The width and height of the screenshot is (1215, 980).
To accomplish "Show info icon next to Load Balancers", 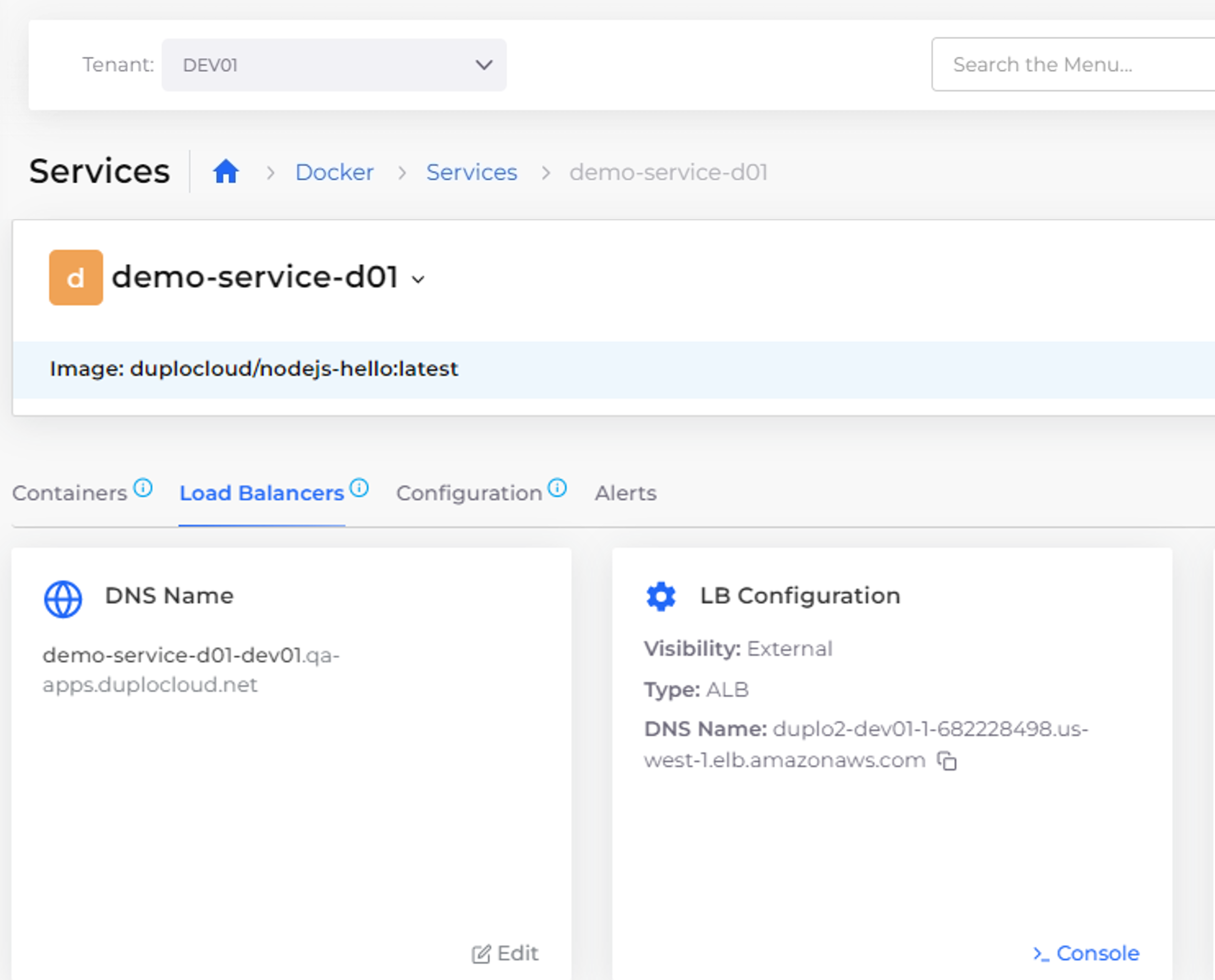I will coord(359,487).
